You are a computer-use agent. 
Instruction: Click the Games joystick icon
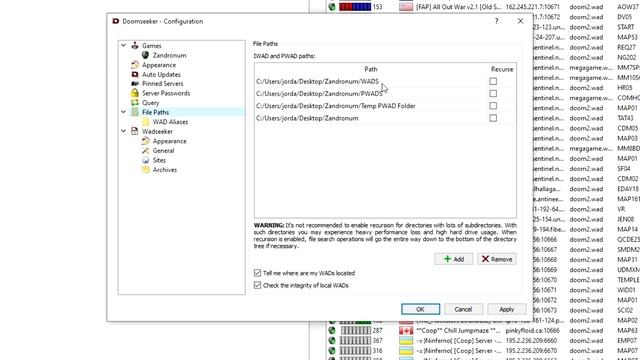[135, 46]
